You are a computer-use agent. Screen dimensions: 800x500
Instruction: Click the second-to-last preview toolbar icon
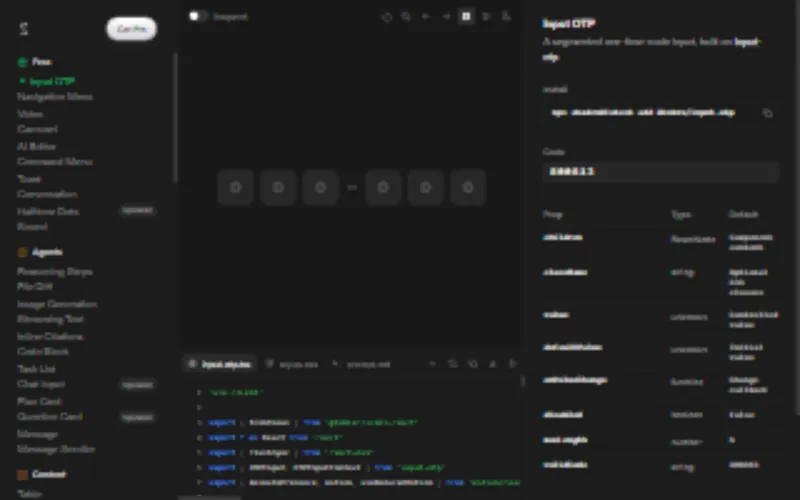pyautogui.click(x=487, y=16)
